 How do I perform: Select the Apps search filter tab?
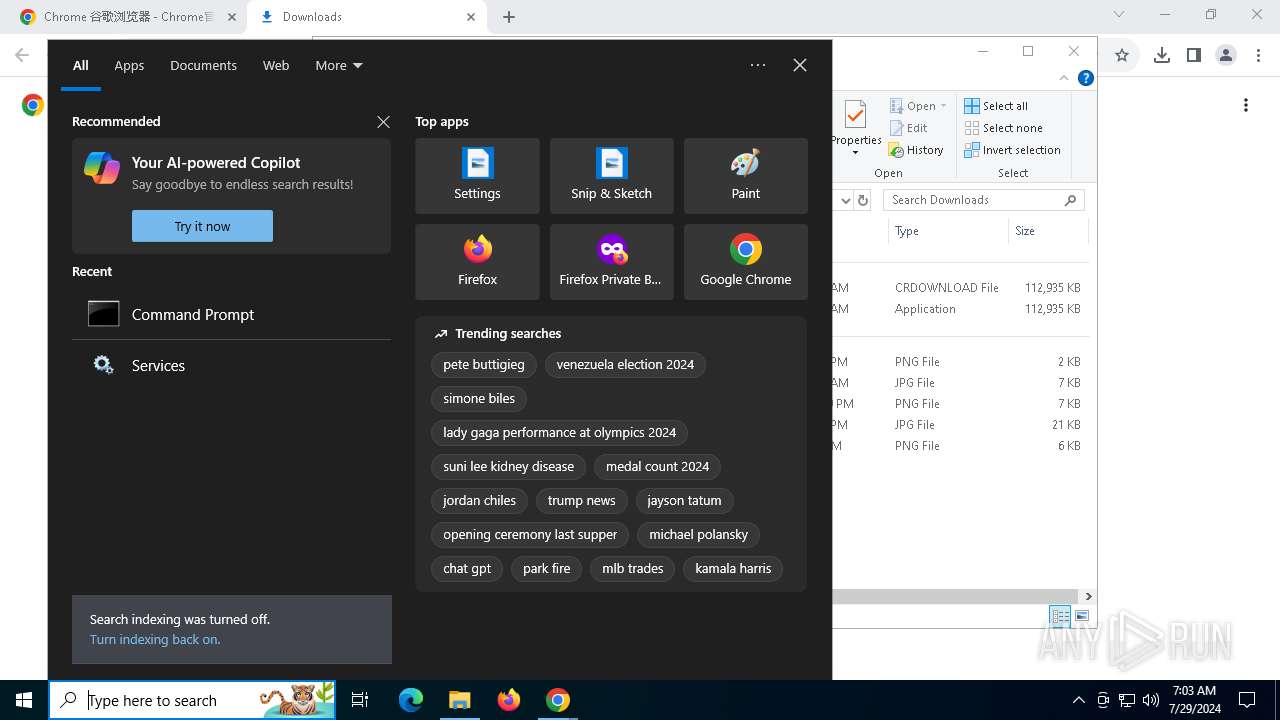pyautogui.click(x=129, y=65)
